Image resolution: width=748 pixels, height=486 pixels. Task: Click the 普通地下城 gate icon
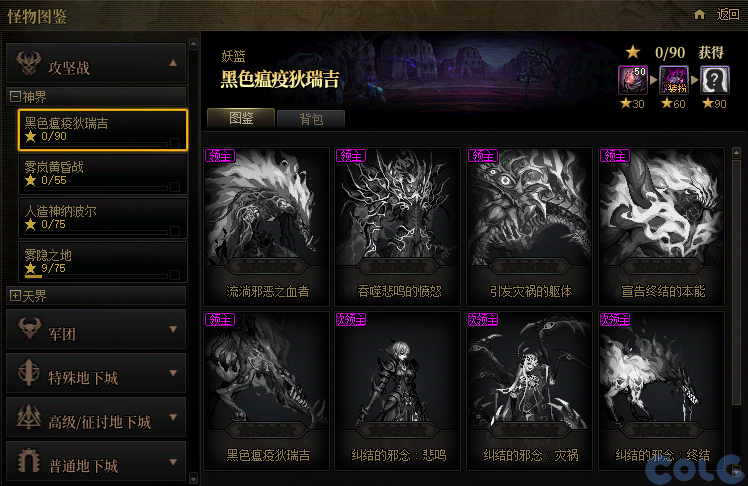coord(29,461)
